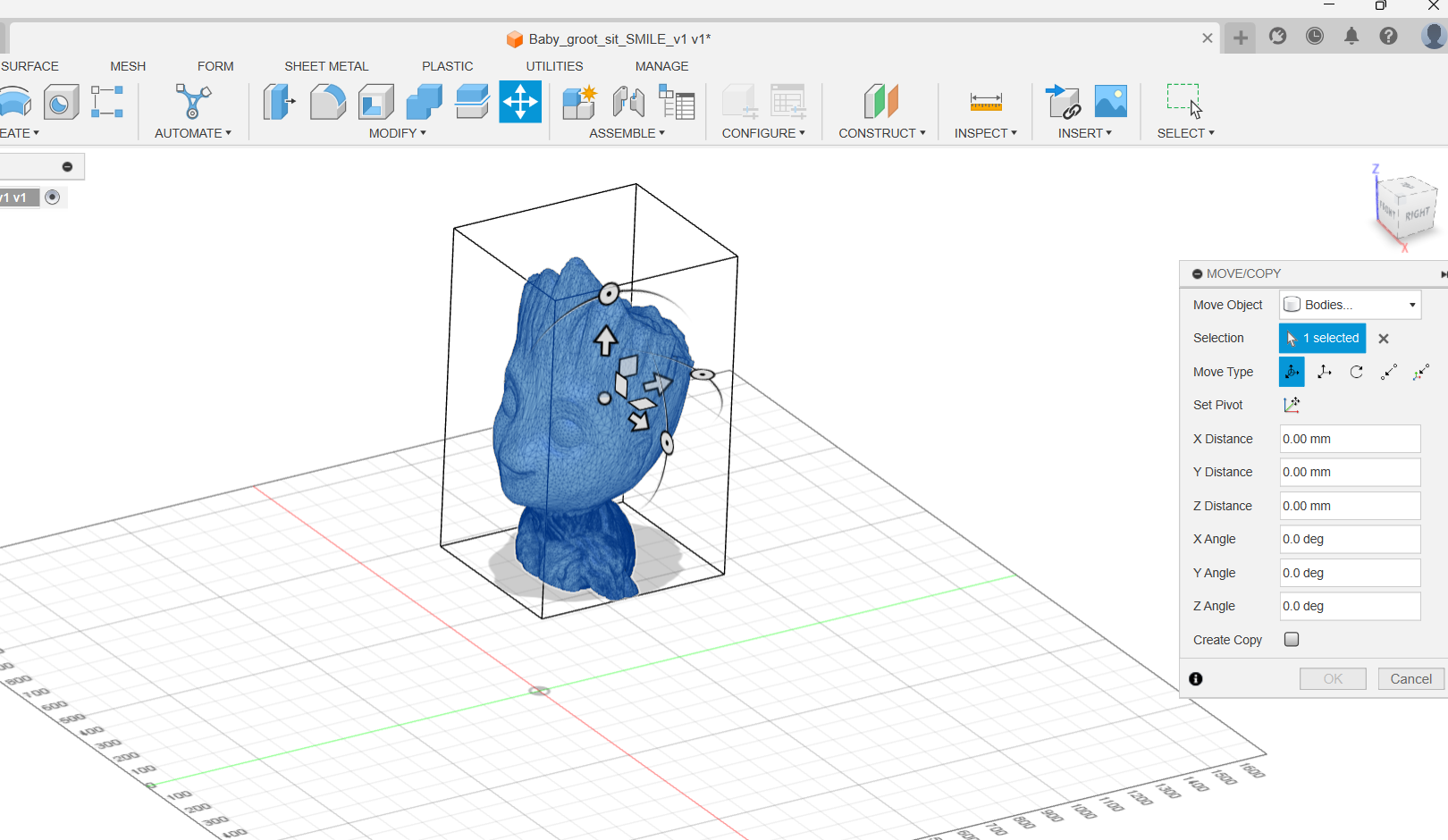1448x840 pixels.
Task: Expand the CONSTRUCT dropdown menu
Action: 882,133
